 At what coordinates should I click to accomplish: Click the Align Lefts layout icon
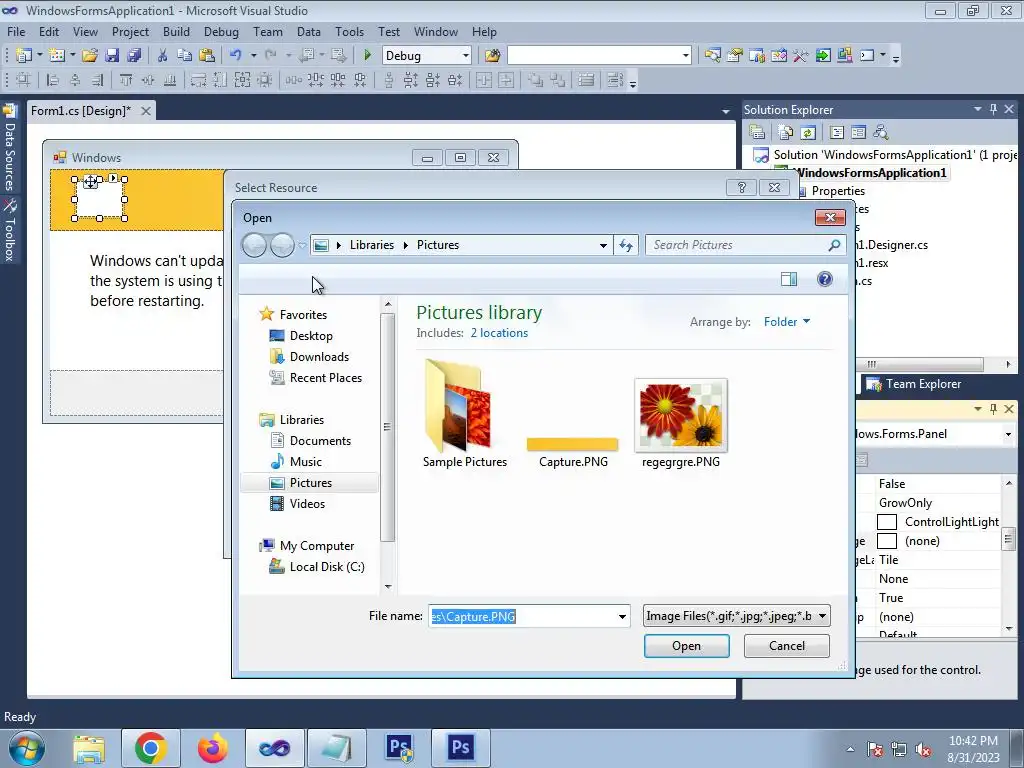(53, 80)
